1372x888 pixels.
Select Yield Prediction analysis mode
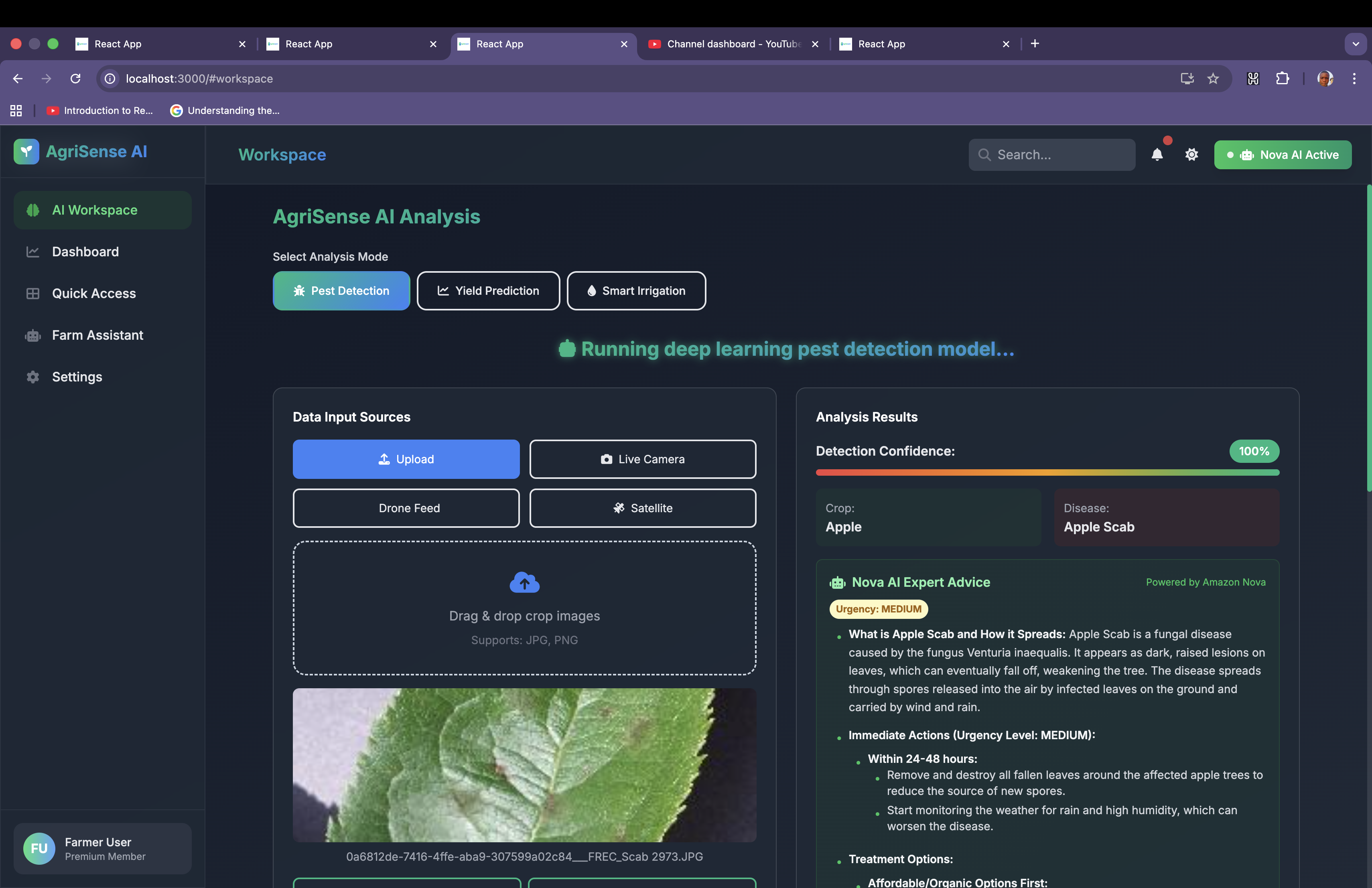488,290
